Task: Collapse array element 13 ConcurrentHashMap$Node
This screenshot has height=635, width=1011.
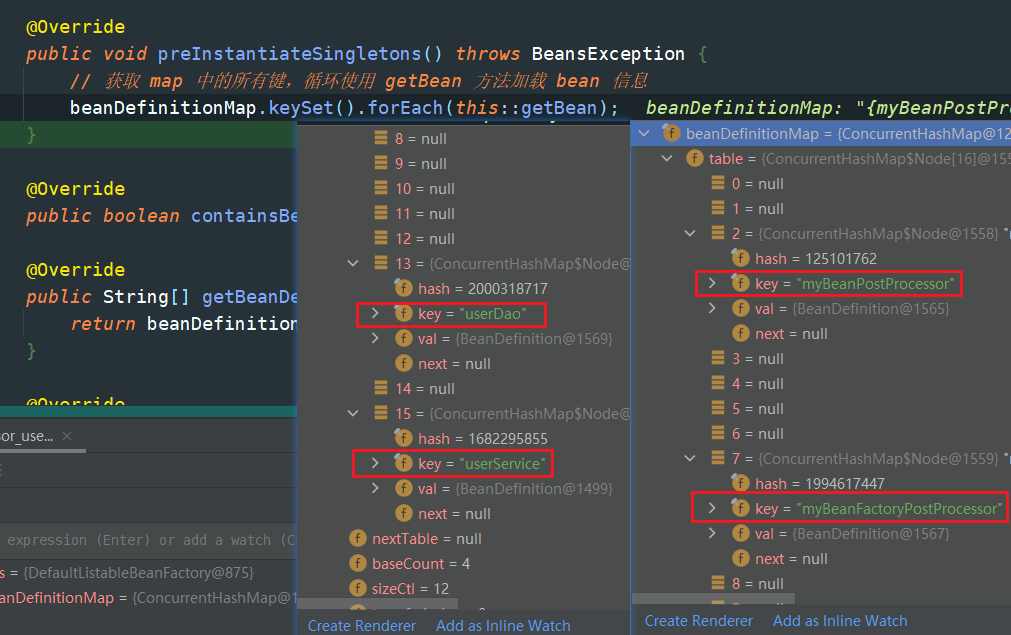Action: [x=352, y=264]
